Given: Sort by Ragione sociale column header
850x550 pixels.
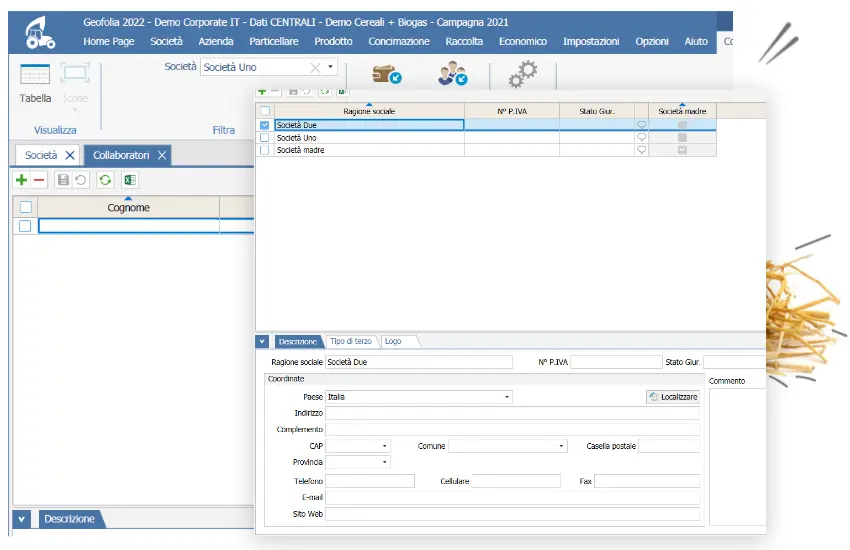Looking at the screenshot, I should tap(369, 111).
